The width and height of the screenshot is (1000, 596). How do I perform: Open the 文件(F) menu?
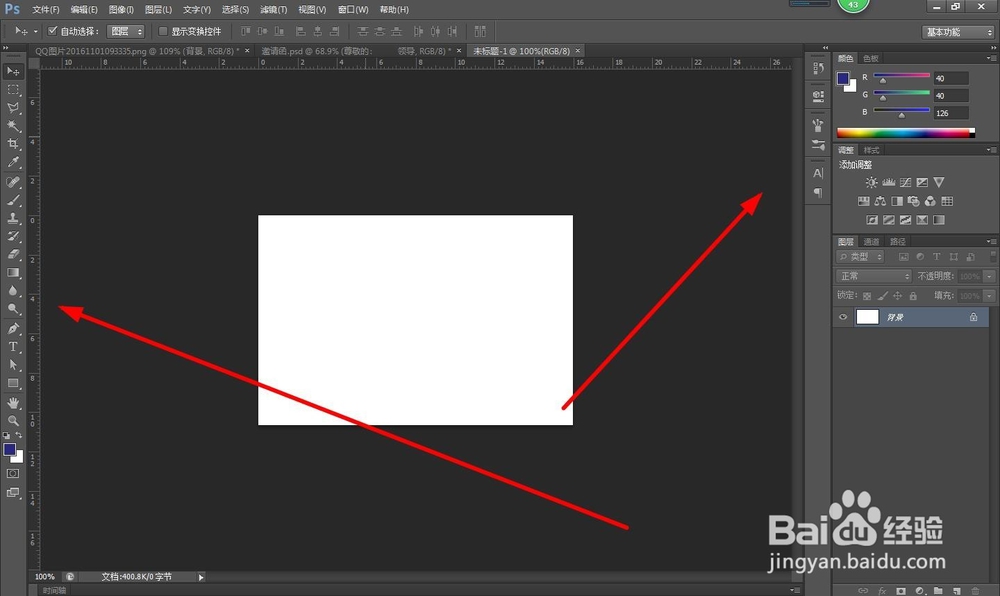(x=45, y=10)
